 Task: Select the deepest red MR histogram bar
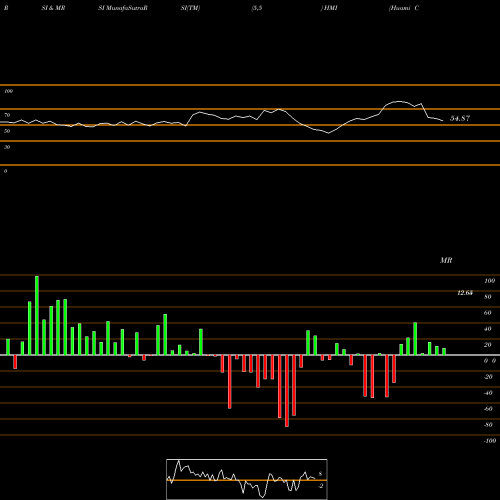pos(287,391)
